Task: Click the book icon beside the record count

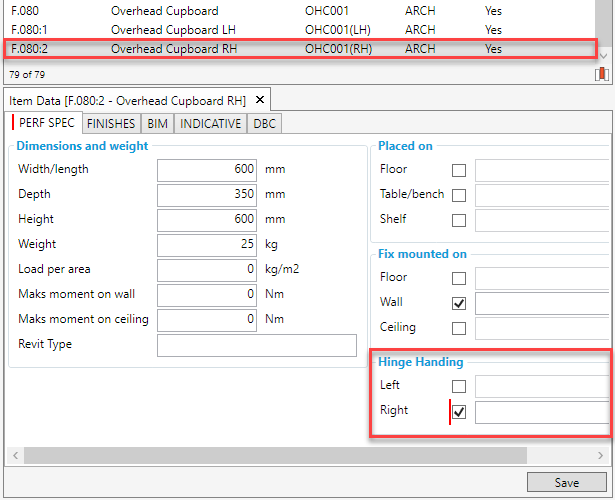Action: 601,74
